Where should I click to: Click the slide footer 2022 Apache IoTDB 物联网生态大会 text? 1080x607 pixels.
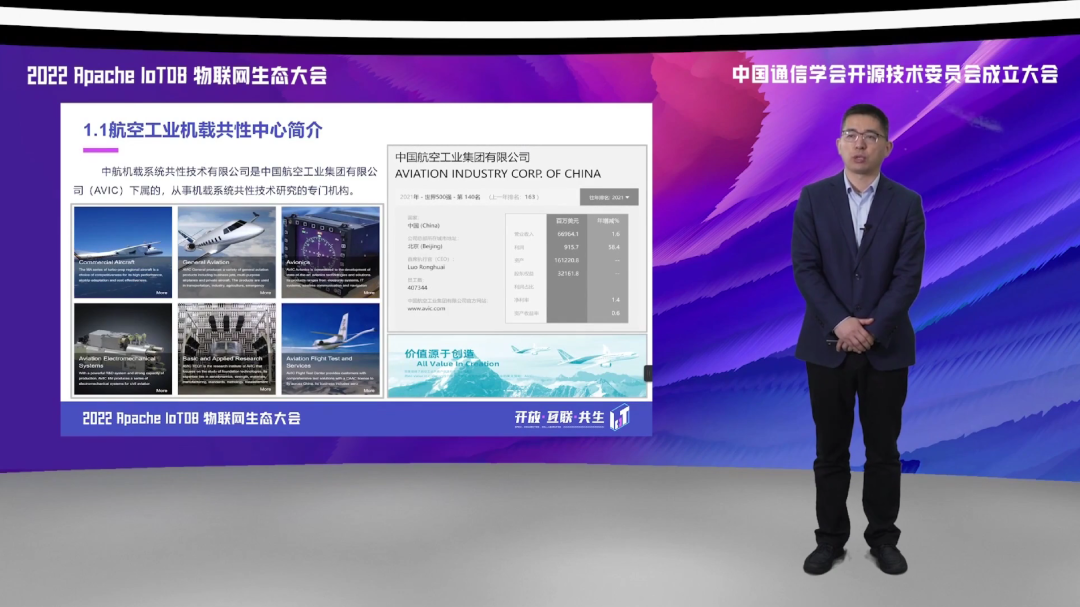(191, 418)
